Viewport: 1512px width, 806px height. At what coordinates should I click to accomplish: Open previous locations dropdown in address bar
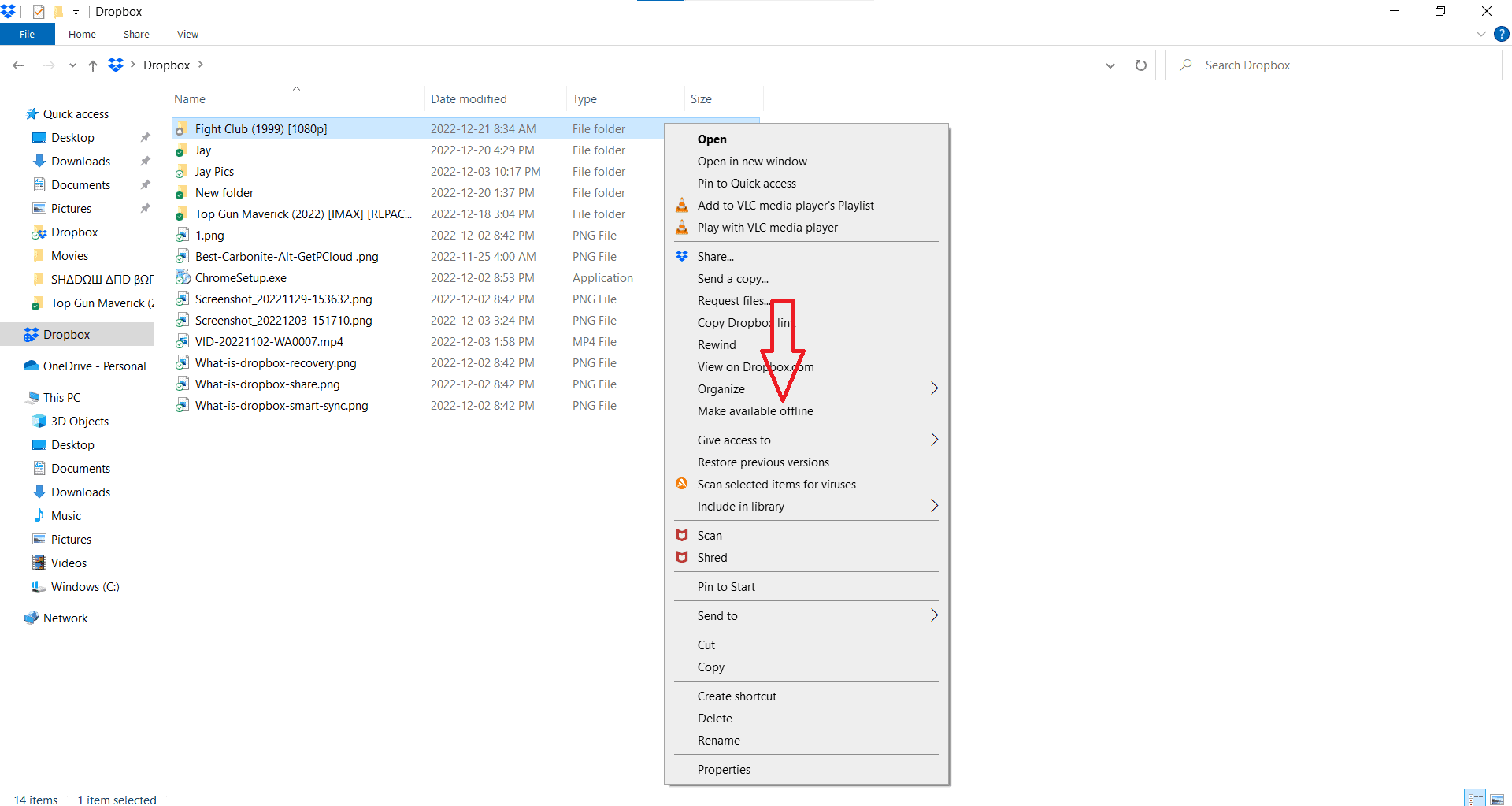[1110, 65]
